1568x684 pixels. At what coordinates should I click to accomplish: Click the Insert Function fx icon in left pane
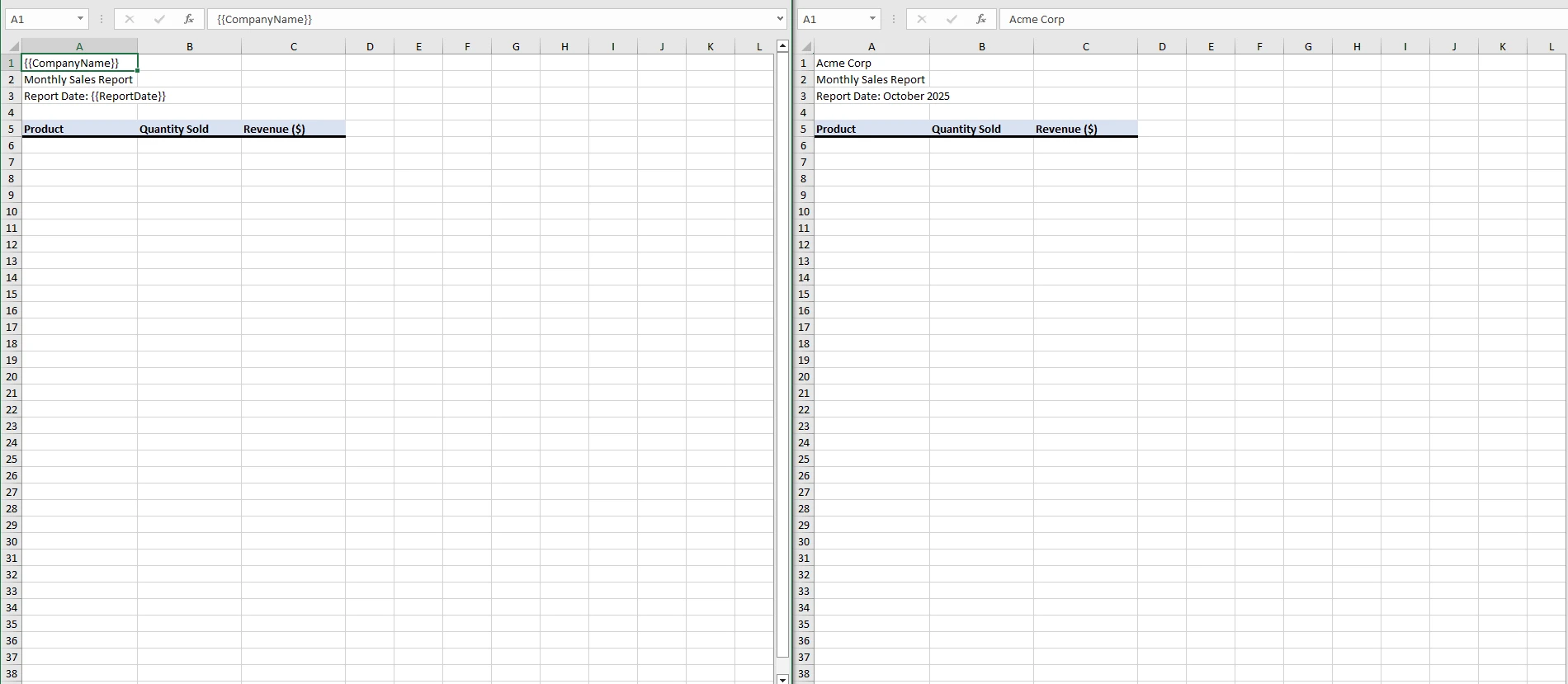click(189, 19)
